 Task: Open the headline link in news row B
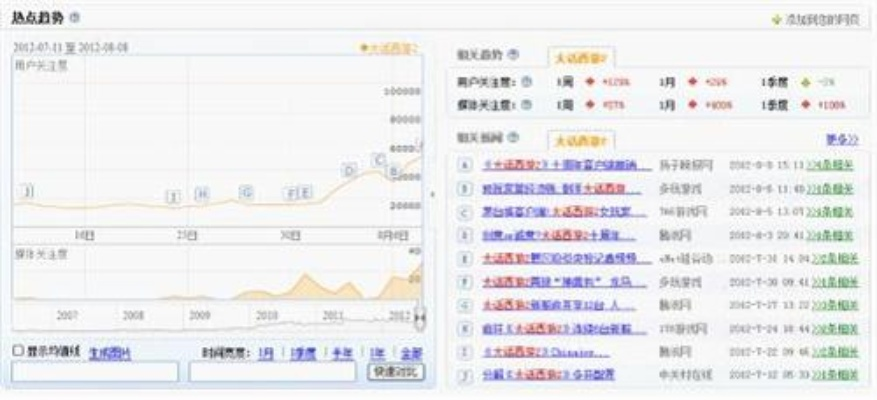pyautogui.click(x=562, y=189)
